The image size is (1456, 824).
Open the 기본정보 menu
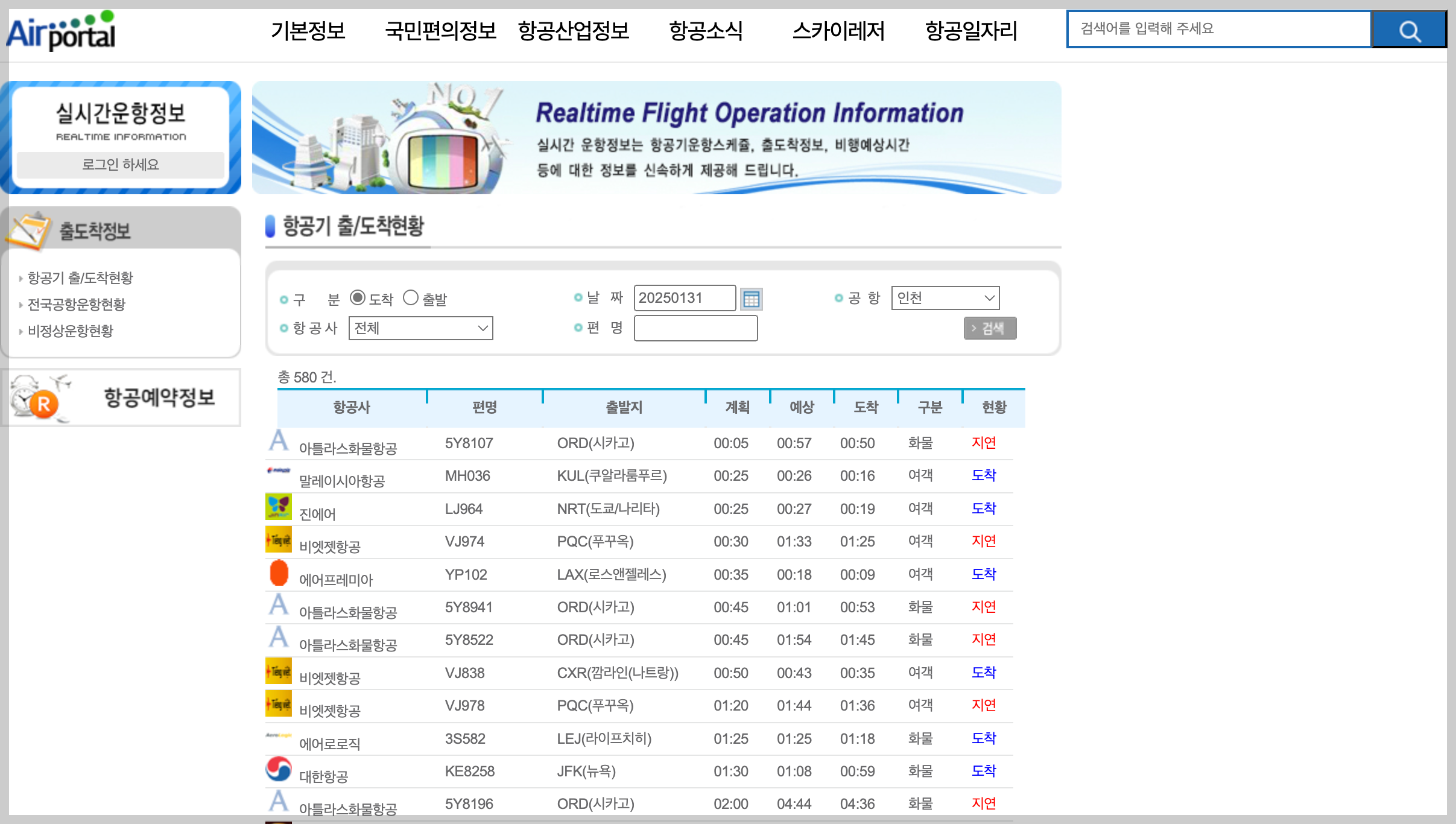click(x=308, y=30)
